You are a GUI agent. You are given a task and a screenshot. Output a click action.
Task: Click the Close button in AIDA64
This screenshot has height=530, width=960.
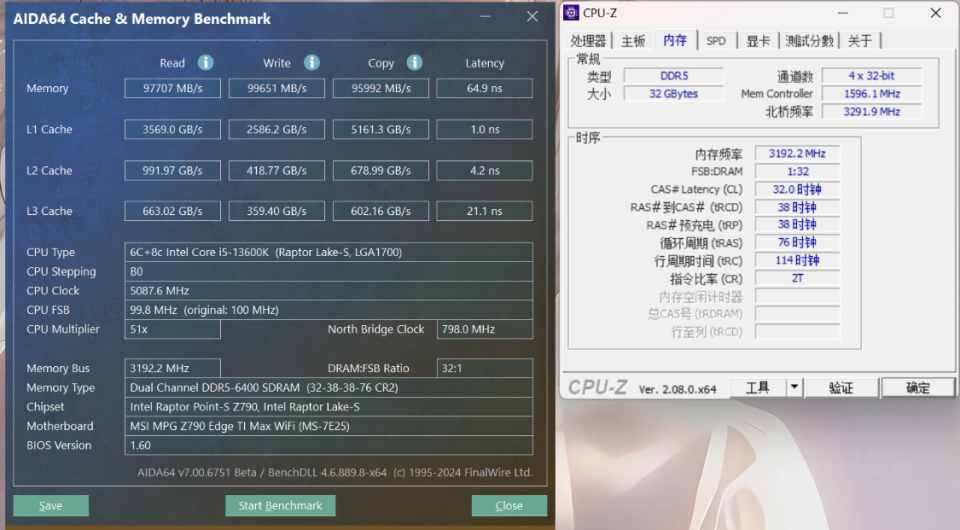click(509, 506)
